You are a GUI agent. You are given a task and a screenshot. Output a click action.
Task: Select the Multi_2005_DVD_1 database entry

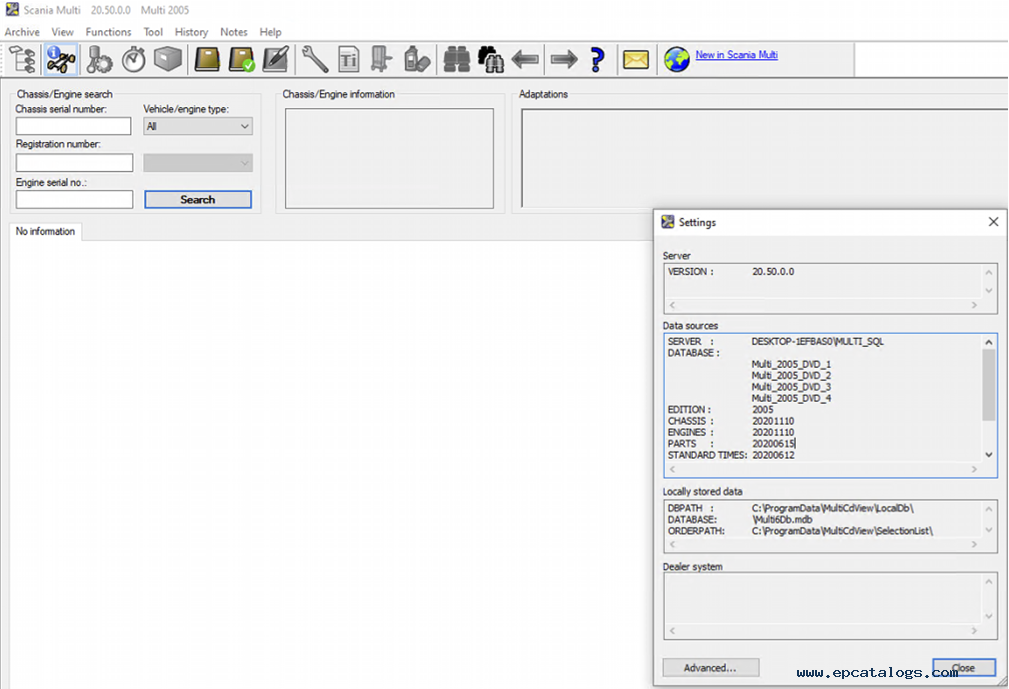791,364
